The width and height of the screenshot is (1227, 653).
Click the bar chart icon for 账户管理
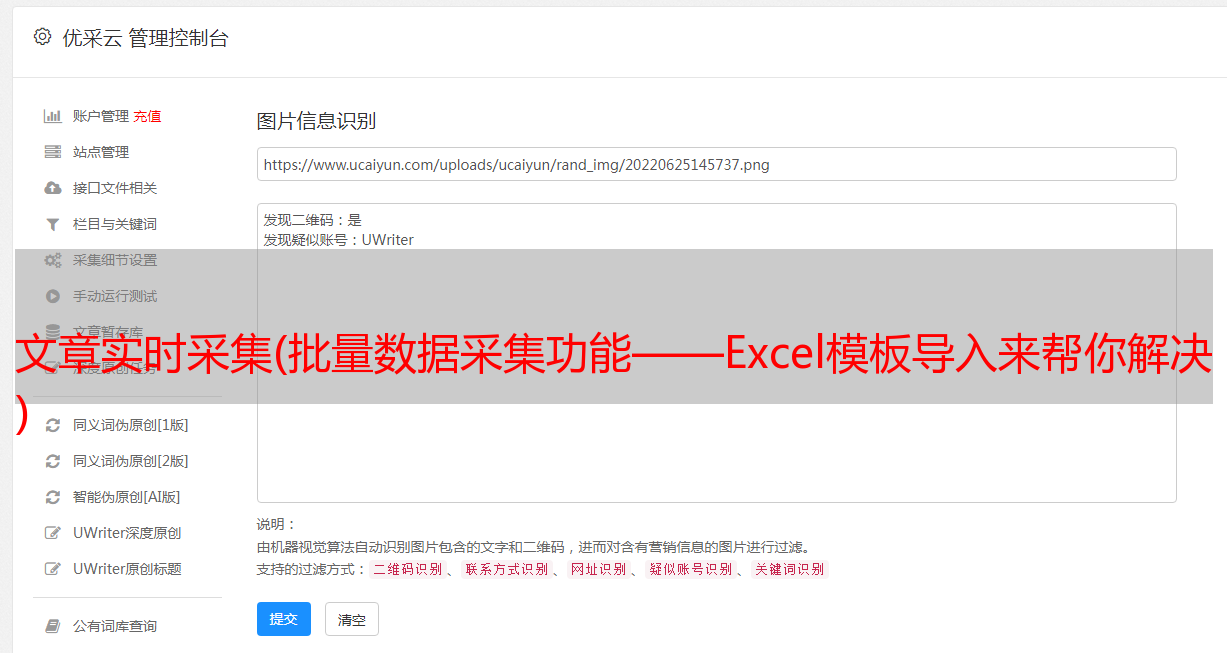53,116
